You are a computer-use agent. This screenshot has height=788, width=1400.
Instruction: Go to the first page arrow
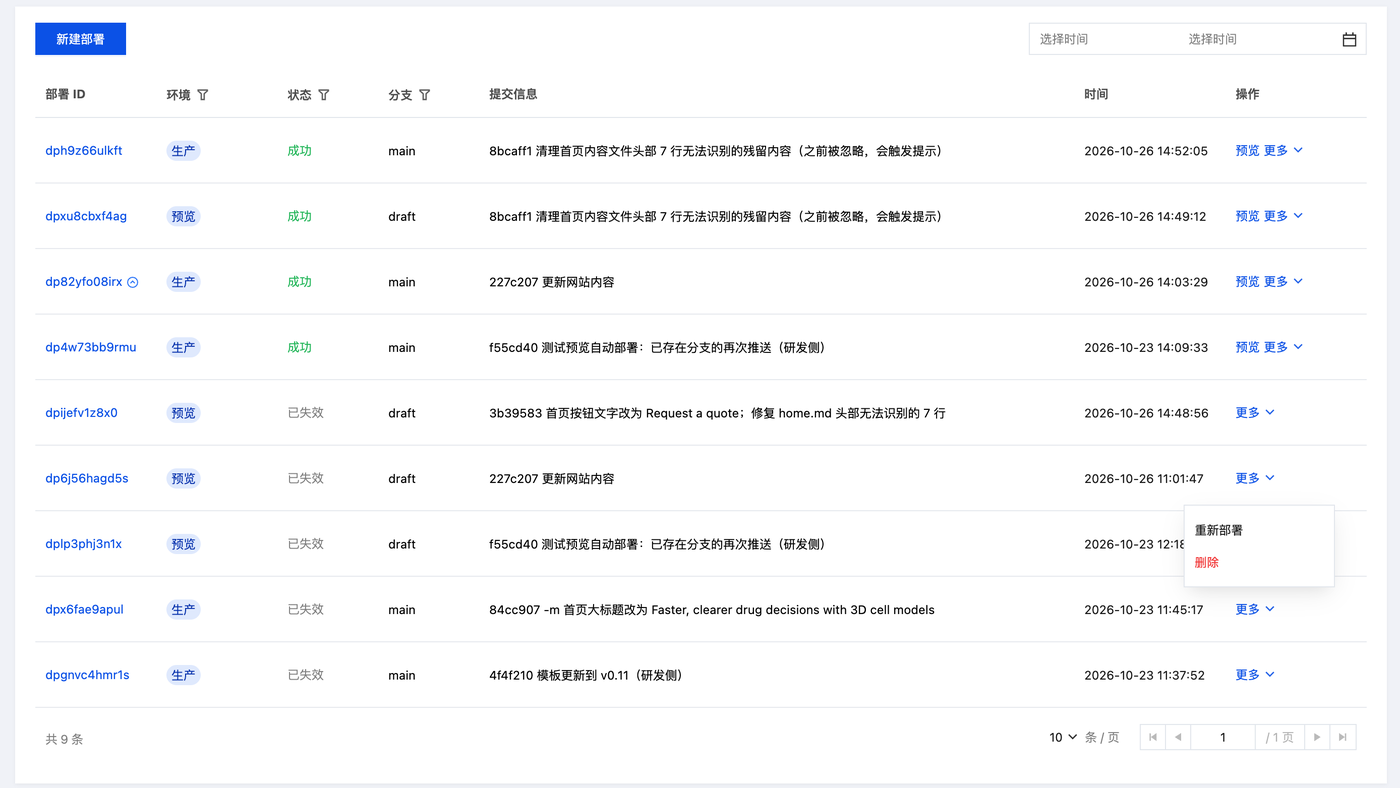point(1153,738)
